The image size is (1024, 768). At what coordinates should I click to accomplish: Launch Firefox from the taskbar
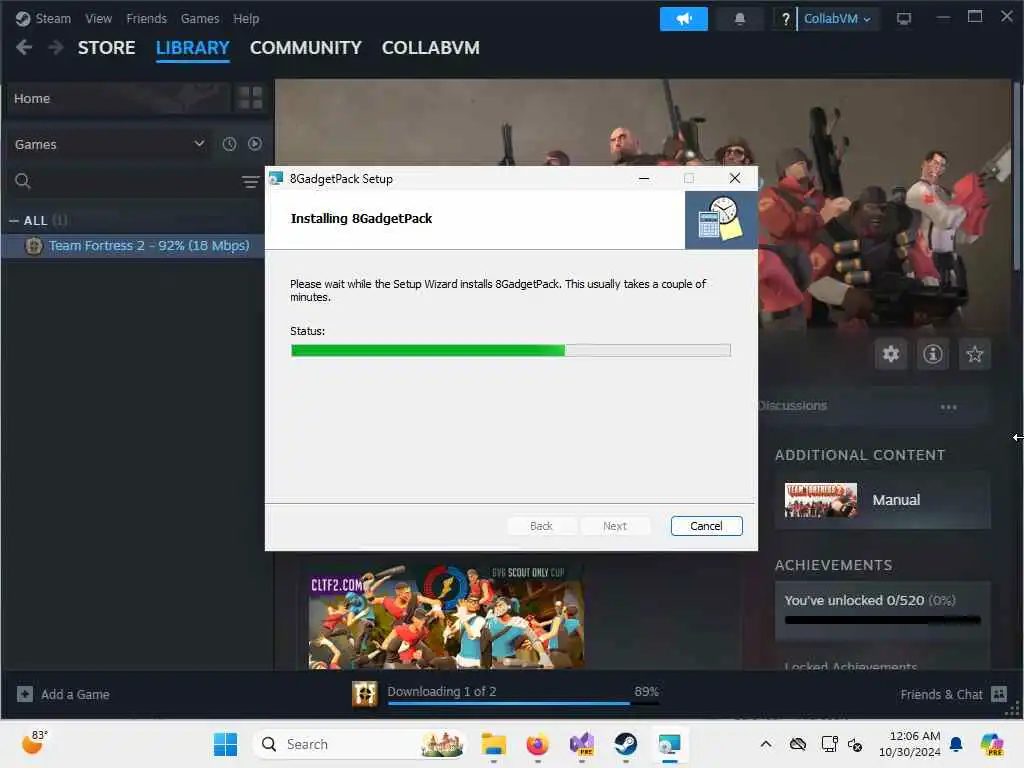click(537, 744)
